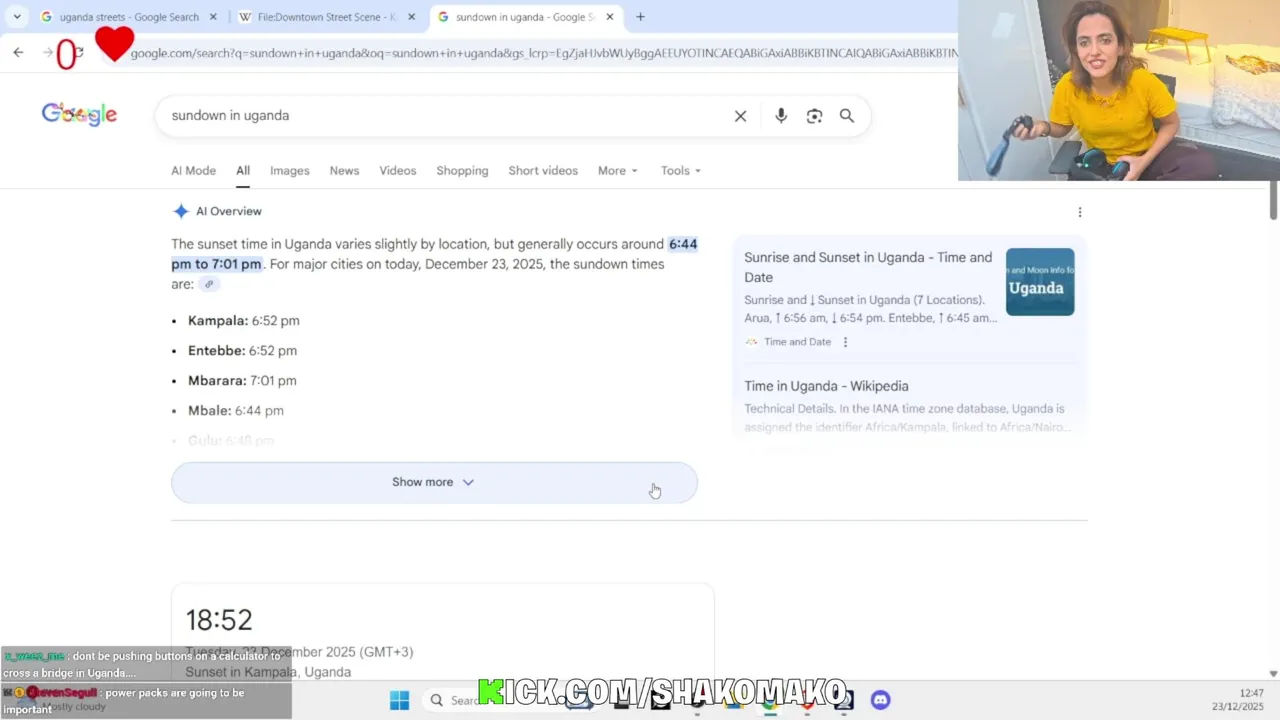Close the 'uganda streets' tab
The height and width of the screenshot is (720, 1280).
(212, 17)
